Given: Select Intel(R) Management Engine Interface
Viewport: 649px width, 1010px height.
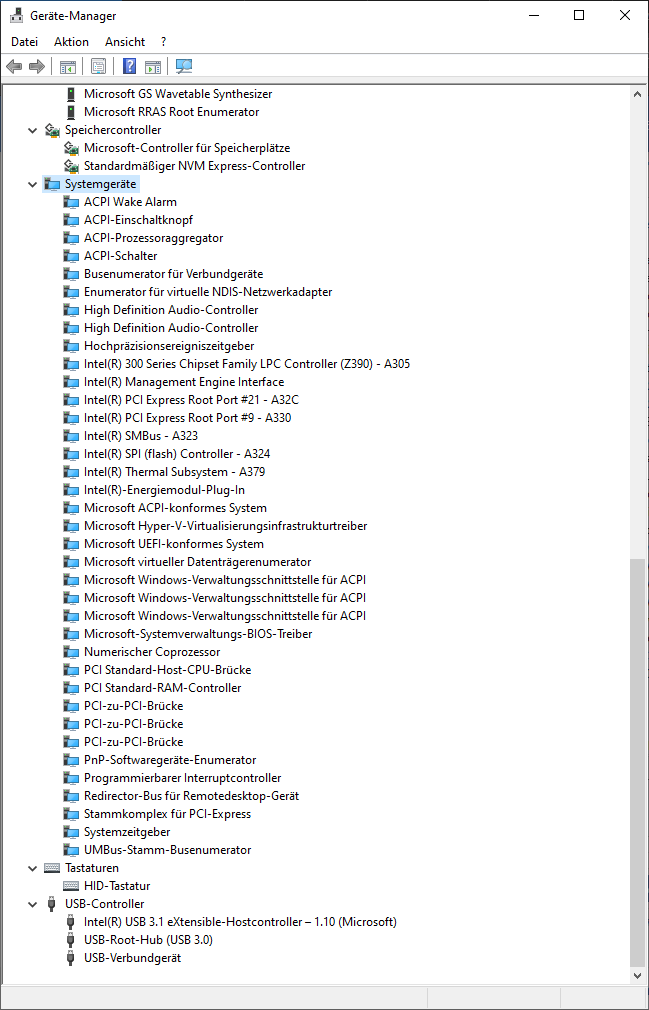Looking at the screenshot, I should pyautogui.click(x=184, y=382).
